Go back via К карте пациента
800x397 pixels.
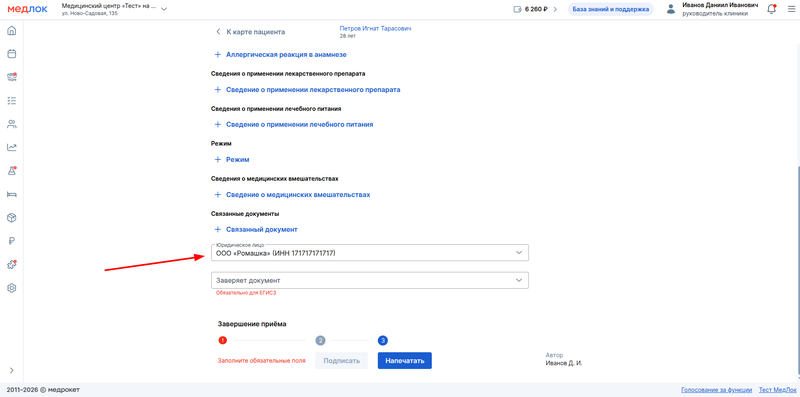[x=250, y=32]
